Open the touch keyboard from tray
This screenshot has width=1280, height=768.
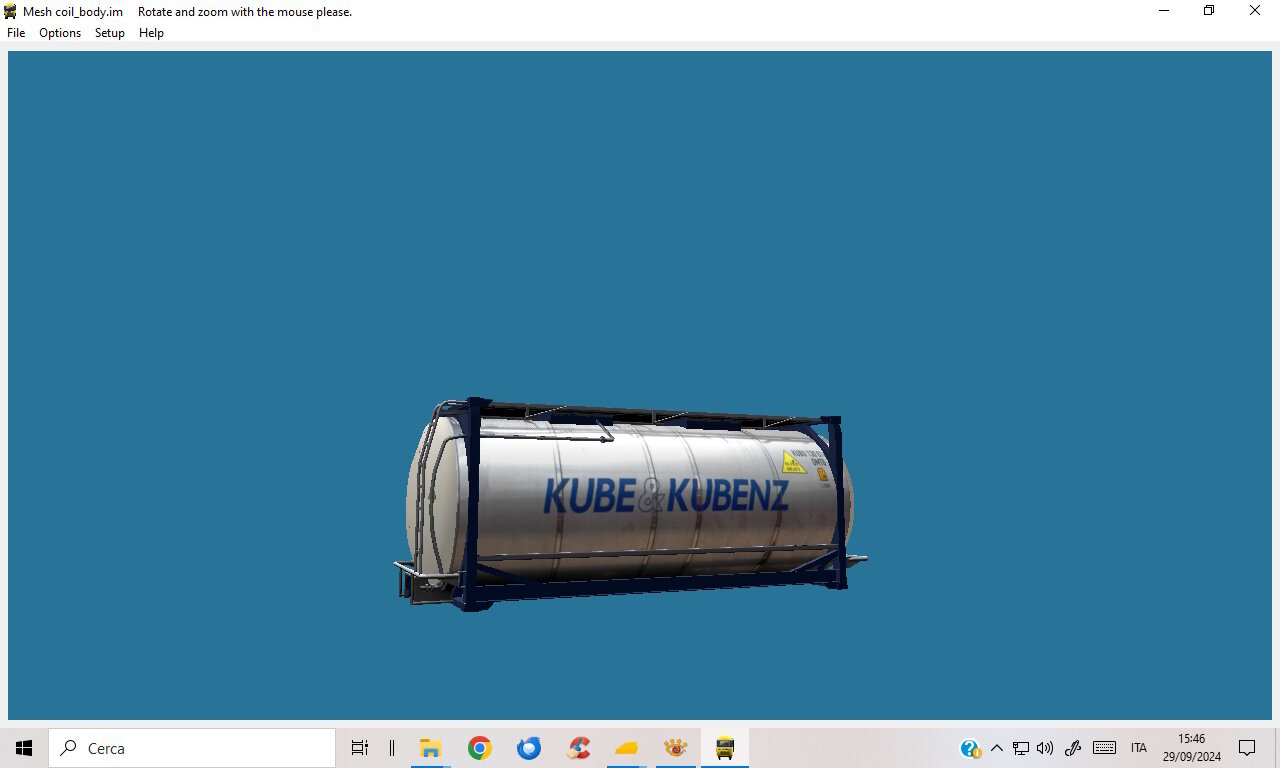pyautogui.click(x=1104, y=748)
